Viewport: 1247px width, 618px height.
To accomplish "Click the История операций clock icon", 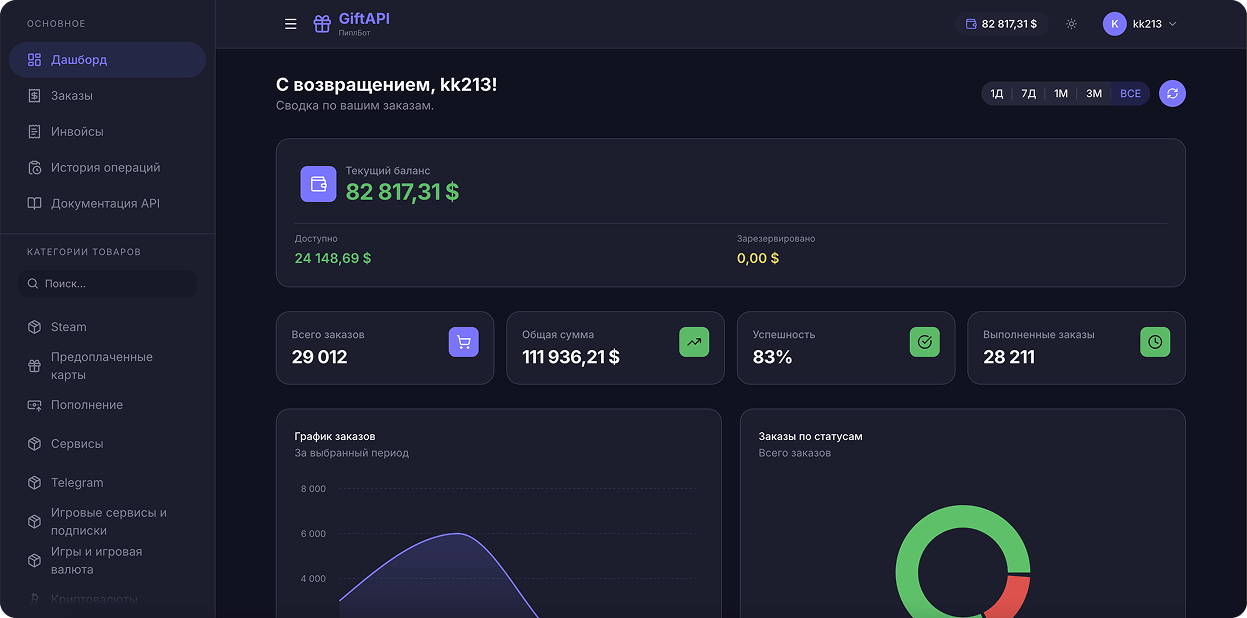I will pos(34,168).
